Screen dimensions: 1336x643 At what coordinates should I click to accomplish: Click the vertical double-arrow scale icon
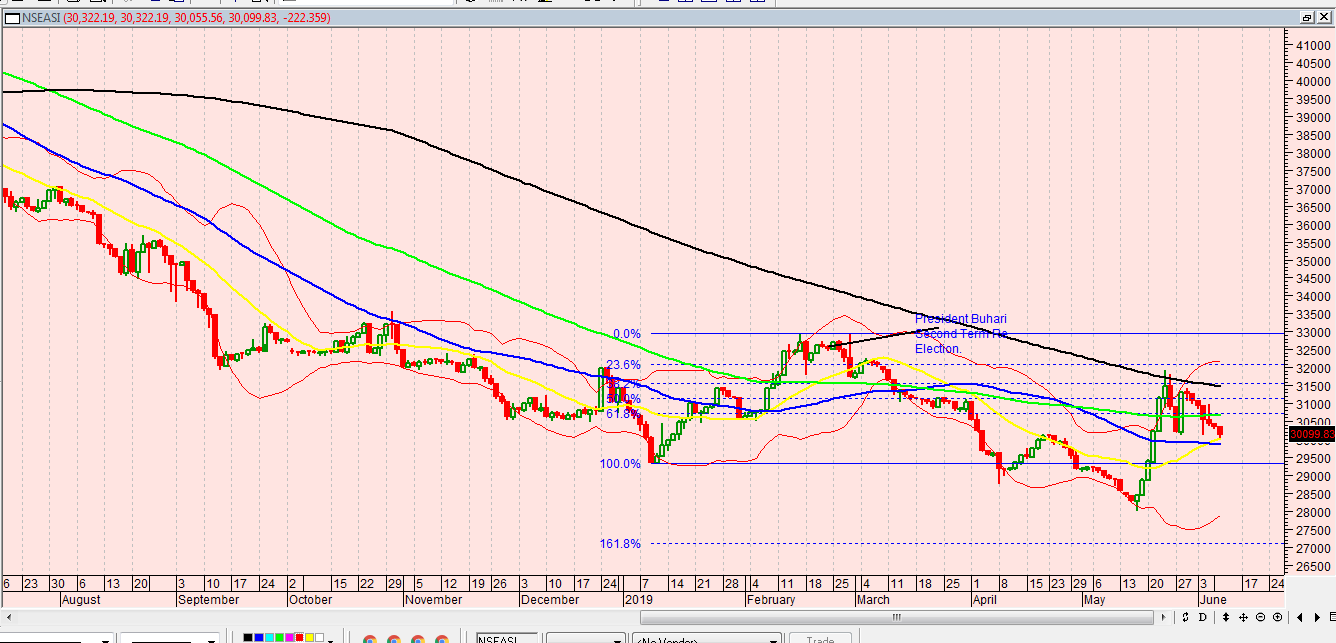click(1226, 617)
